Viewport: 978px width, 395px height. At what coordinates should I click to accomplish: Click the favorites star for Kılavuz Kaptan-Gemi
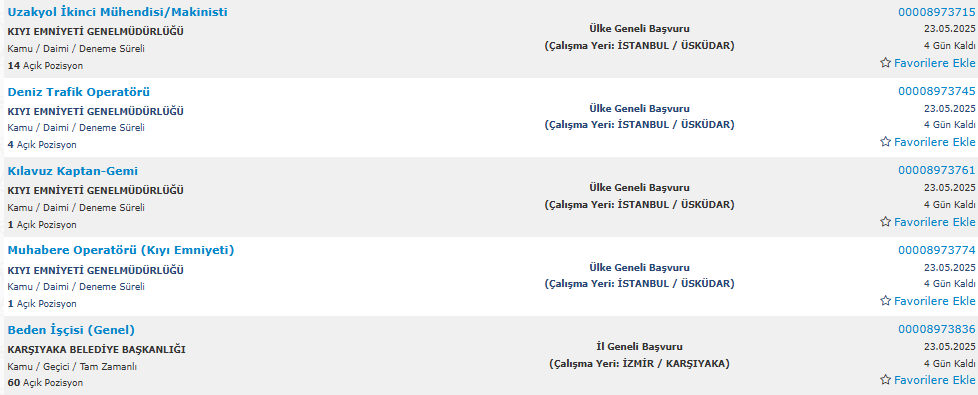coord(885,222)
